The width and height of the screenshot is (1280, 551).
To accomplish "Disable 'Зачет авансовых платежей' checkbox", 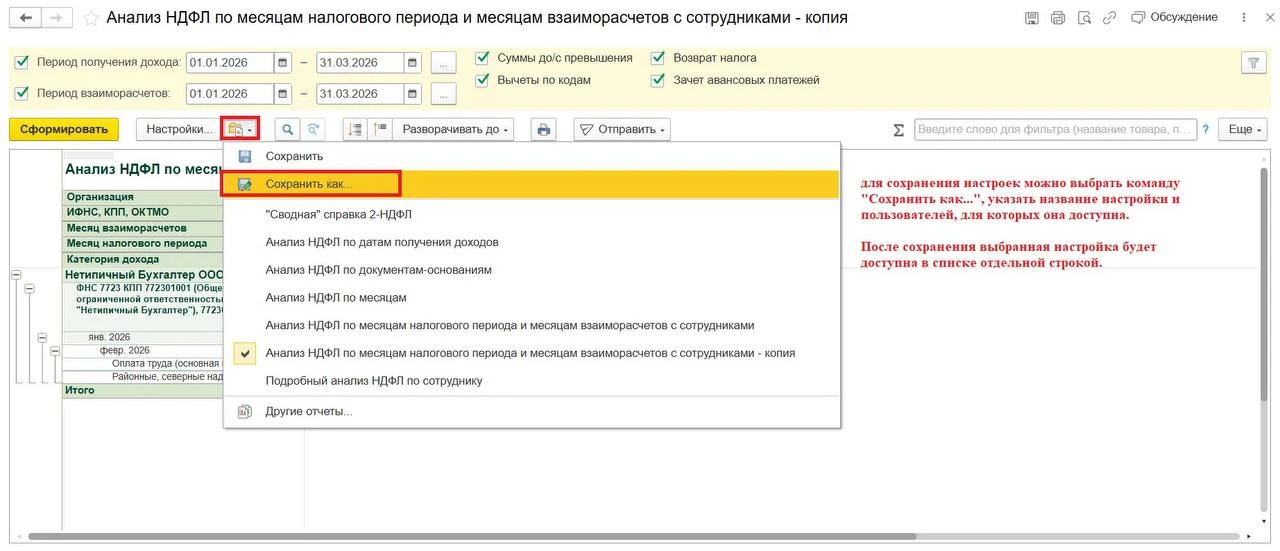I will (x=658, y=80).
